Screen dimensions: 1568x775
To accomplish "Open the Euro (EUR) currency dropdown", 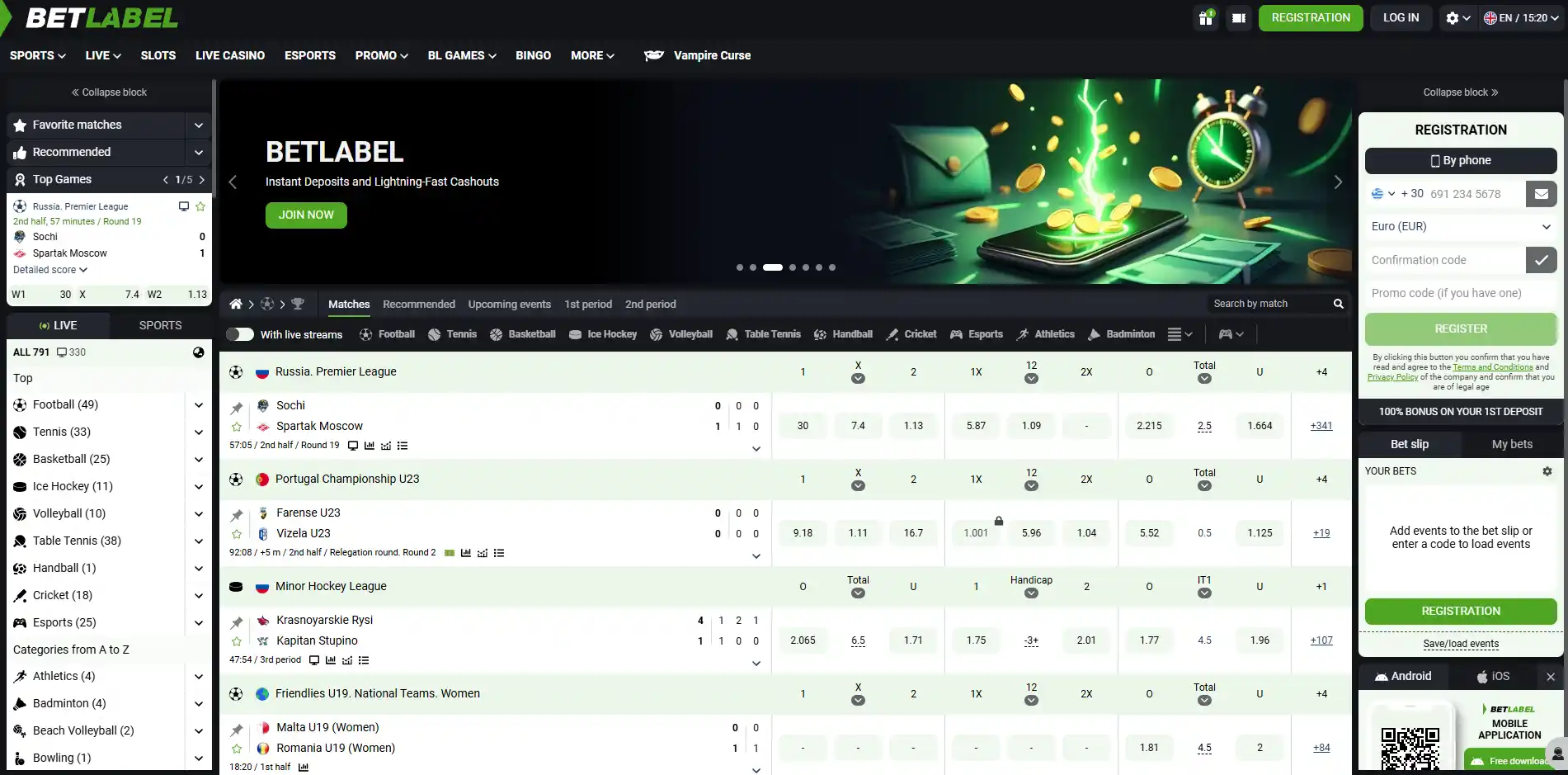I will (x=1461, y=226).
